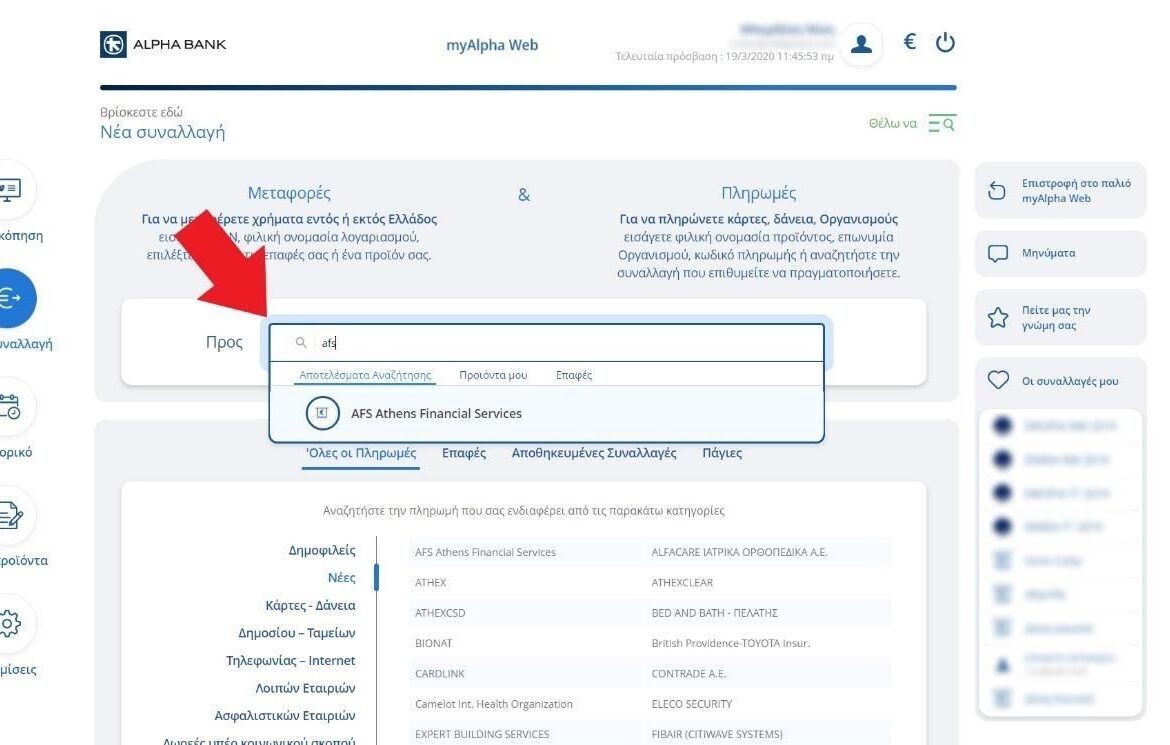1170x745 pixels.
Task: Open the settings gear sidebar icon
Action: [x=11, y=623]
